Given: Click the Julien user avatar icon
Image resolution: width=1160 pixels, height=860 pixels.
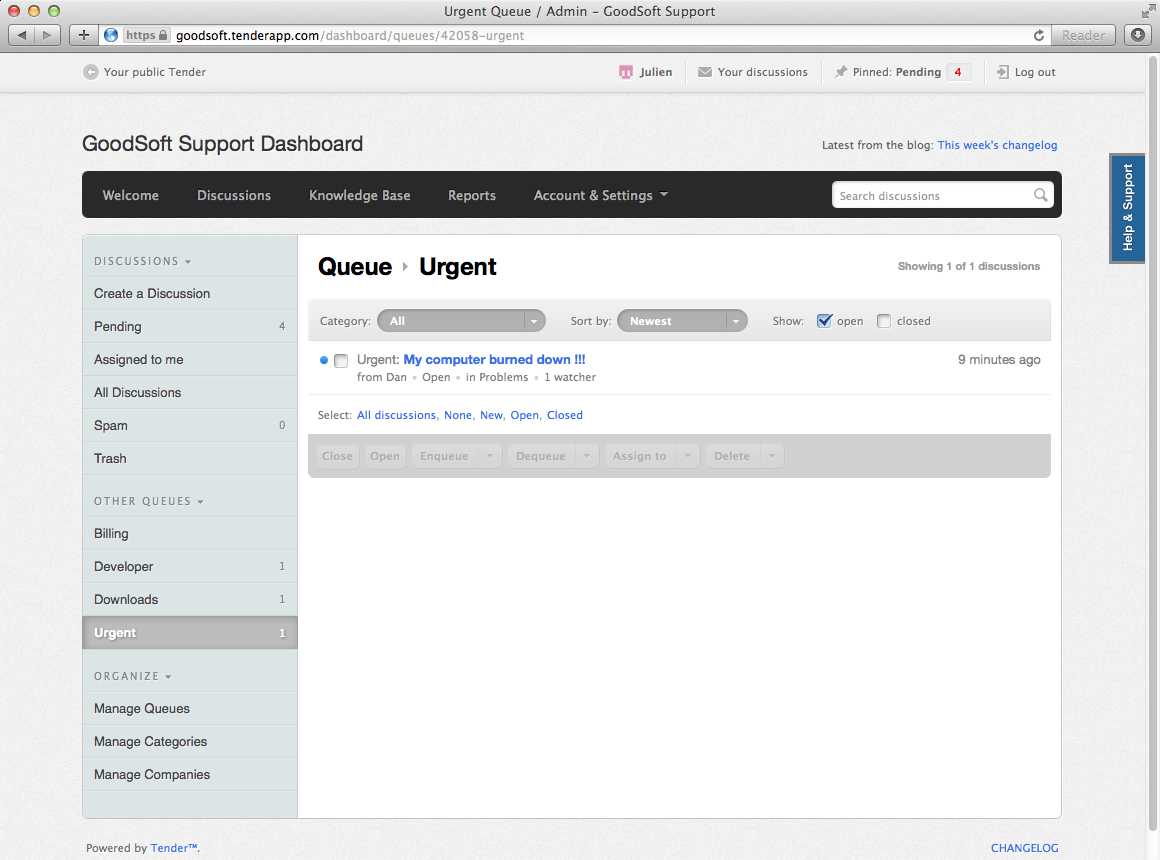Looking at the screenshot, I should pos(626,72).
